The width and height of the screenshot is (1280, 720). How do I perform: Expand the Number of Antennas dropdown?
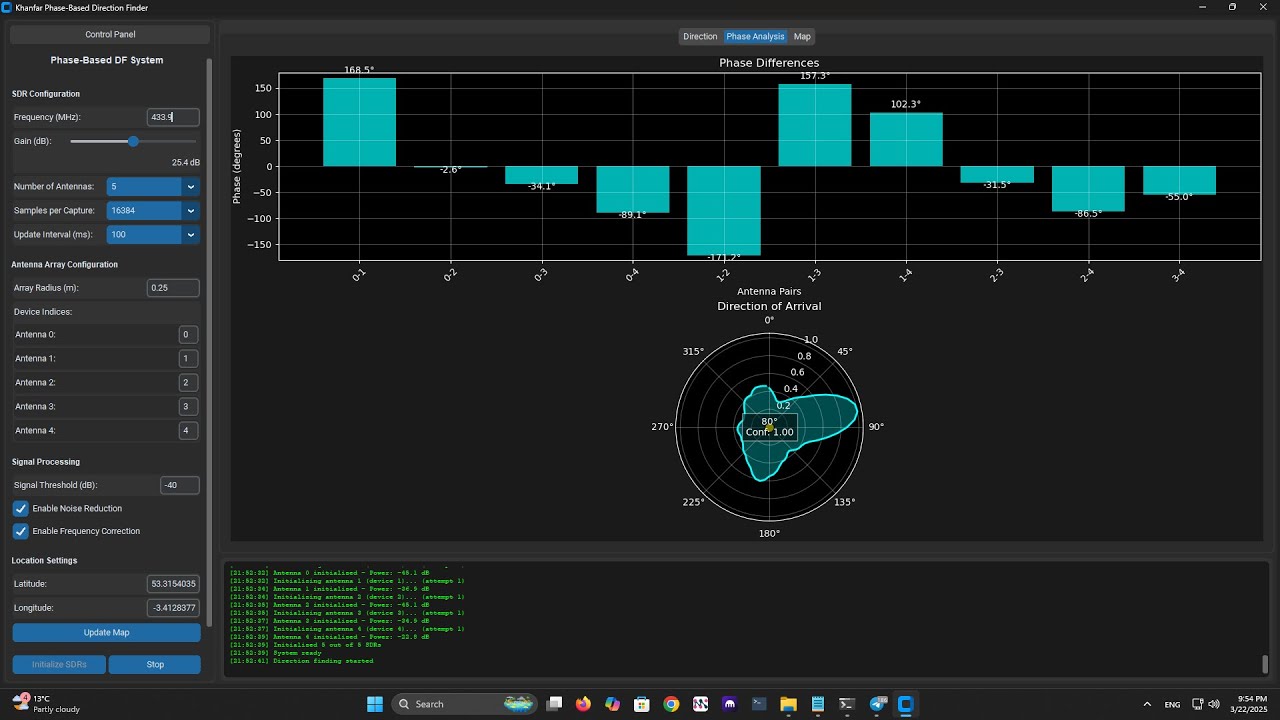click(x=190, y=187)
